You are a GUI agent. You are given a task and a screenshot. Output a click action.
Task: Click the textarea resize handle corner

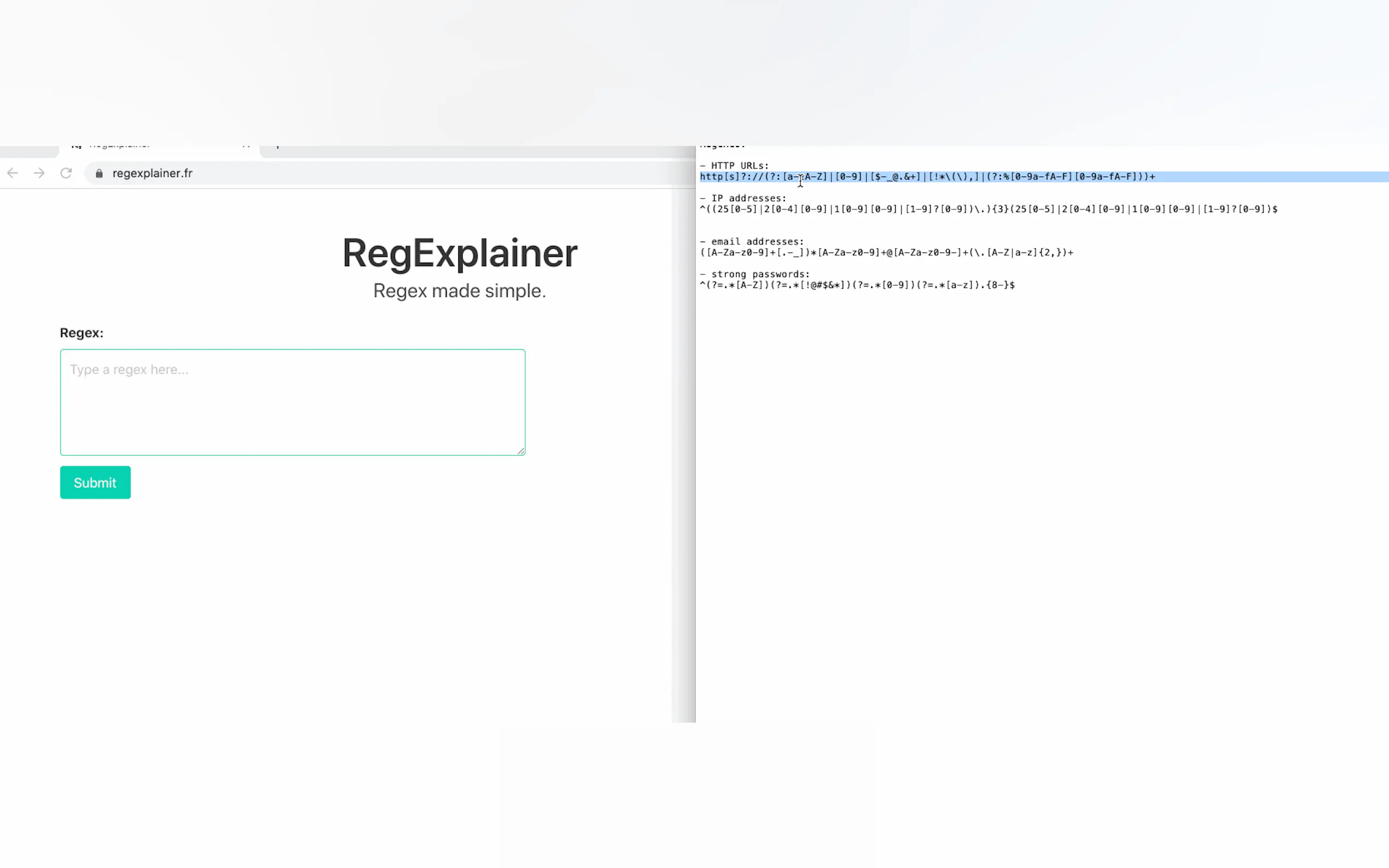521,451
